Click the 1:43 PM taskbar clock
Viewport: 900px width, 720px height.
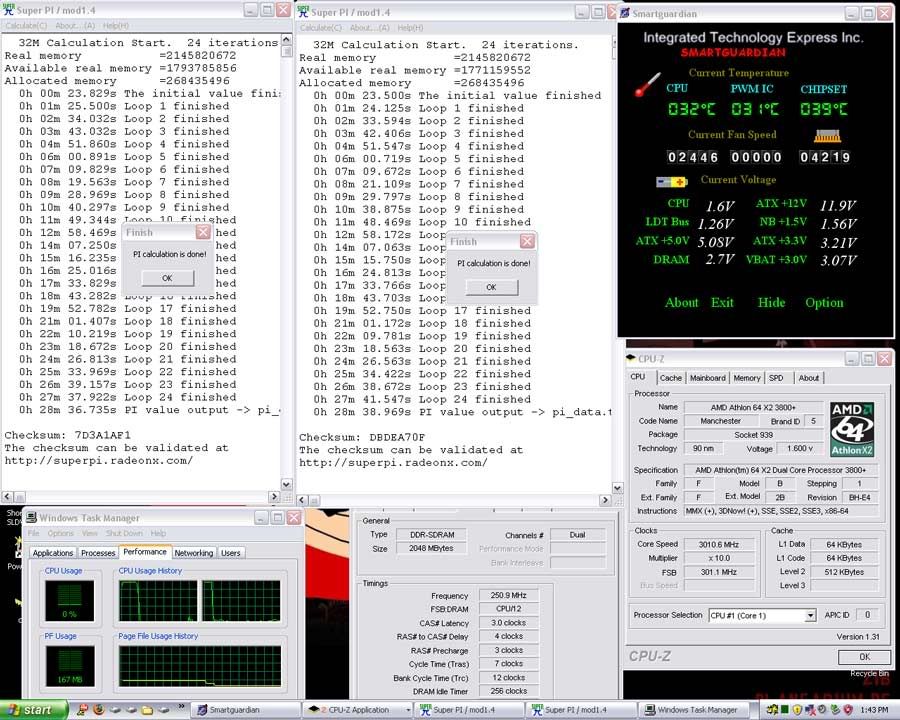[875, 710]
